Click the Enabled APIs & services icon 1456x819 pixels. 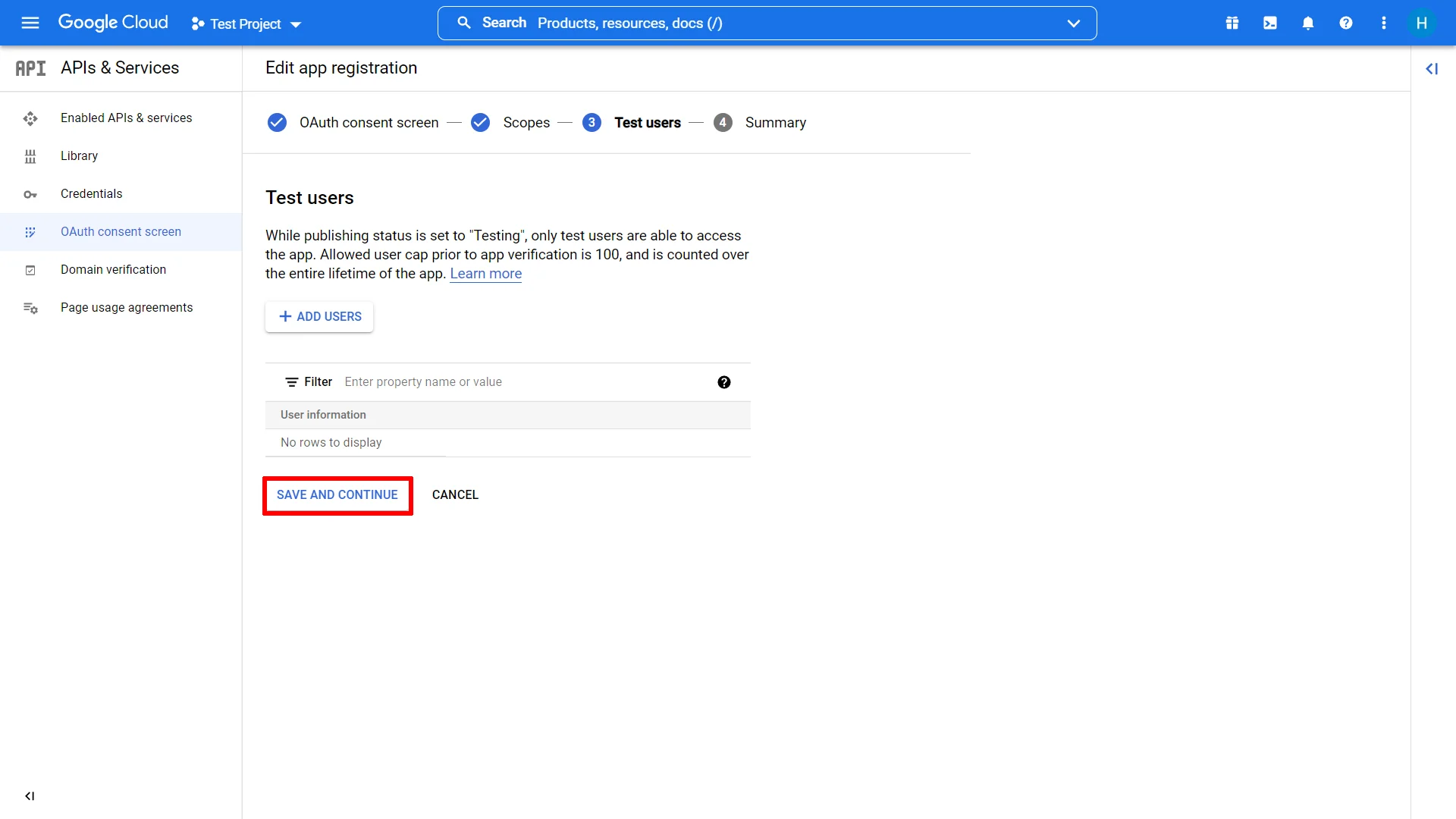[28, 118]
